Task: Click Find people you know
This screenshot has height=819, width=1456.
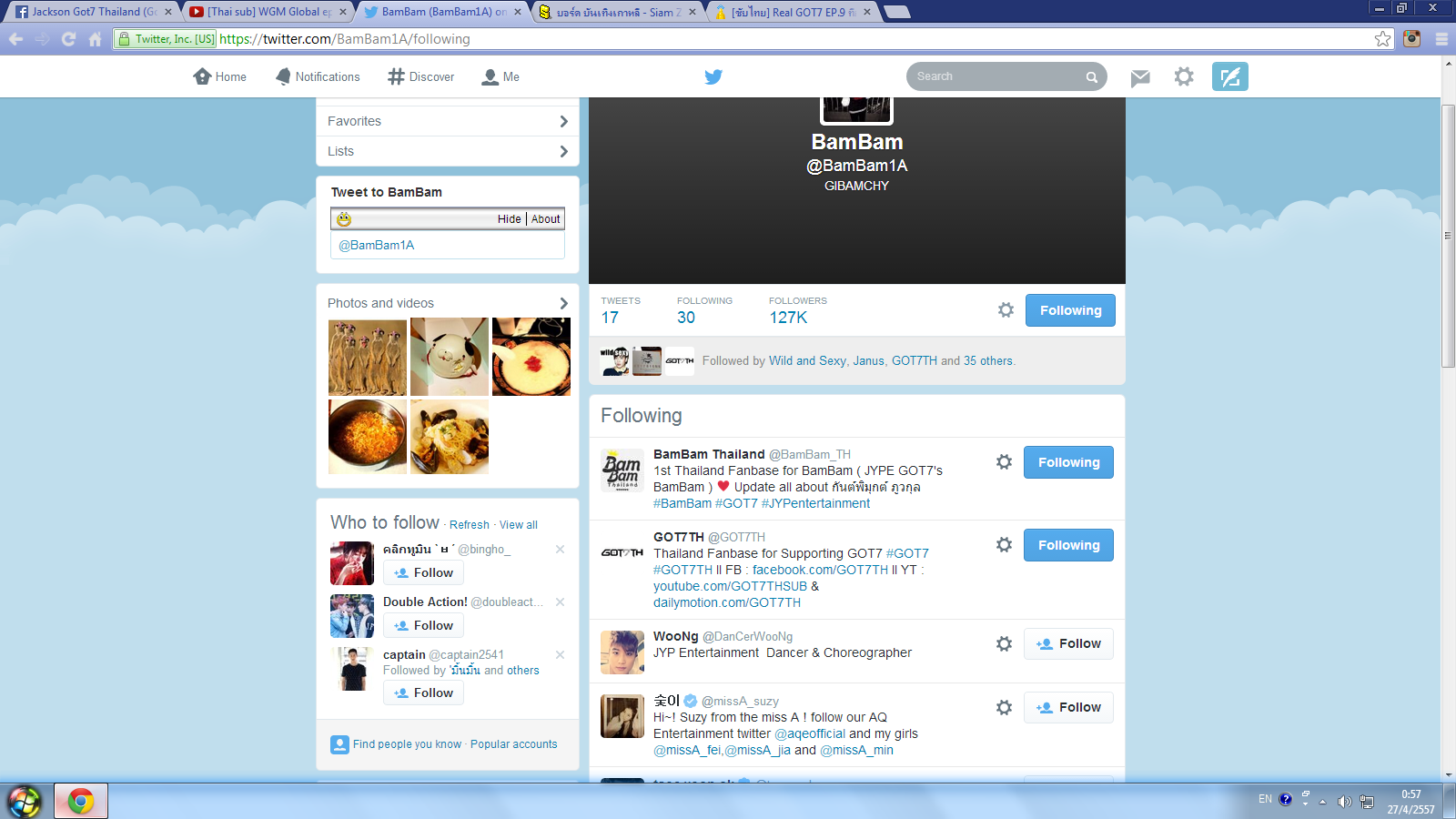Action: tap(407, 744)
